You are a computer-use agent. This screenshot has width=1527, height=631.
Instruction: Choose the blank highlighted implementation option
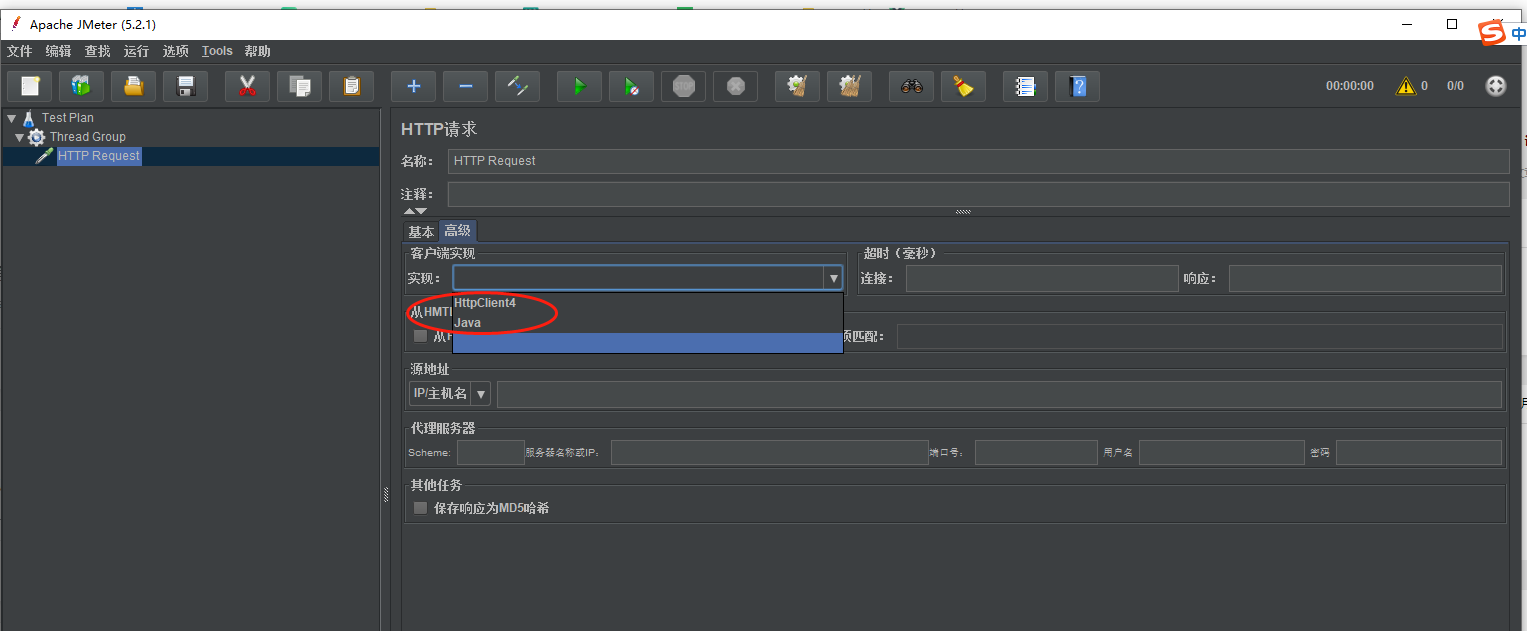click(x=648, y=343)
